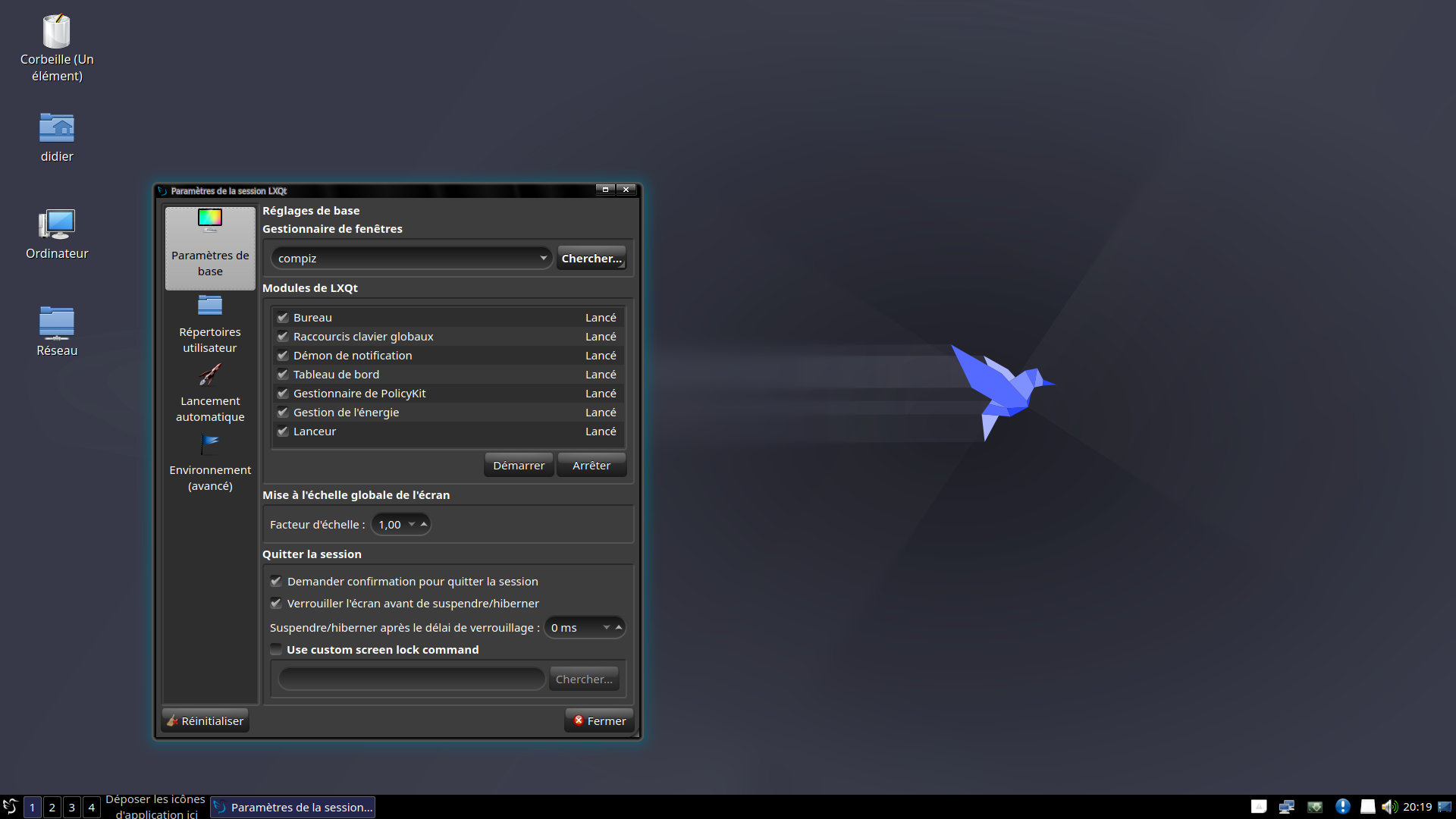Viewport: 1456px width, 819px height.
Task: Open the Suspendre delay dropdown showing 0 ms
Action: (584, 627)
